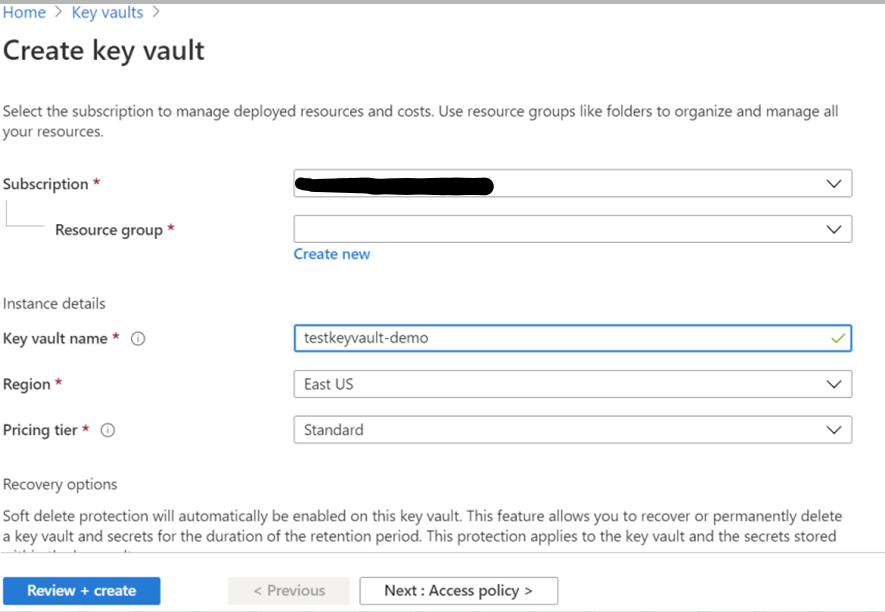Click Next: Access policy

[458, 590]
